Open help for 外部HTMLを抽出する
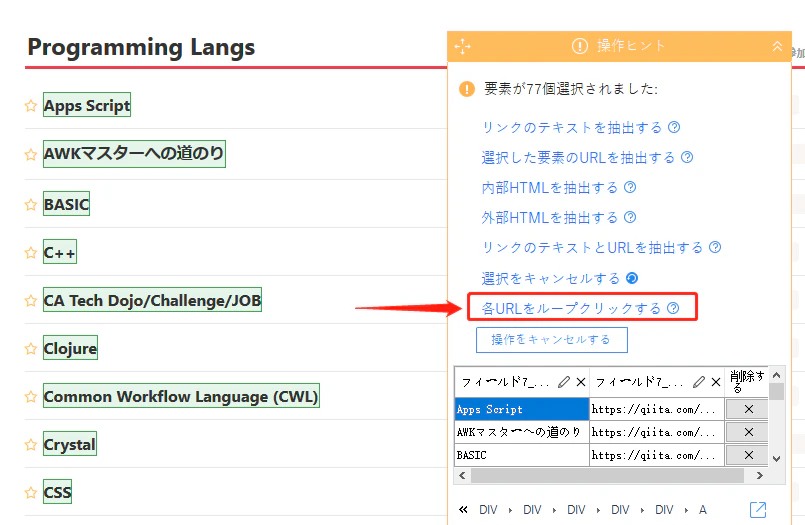 click(630, 218)
